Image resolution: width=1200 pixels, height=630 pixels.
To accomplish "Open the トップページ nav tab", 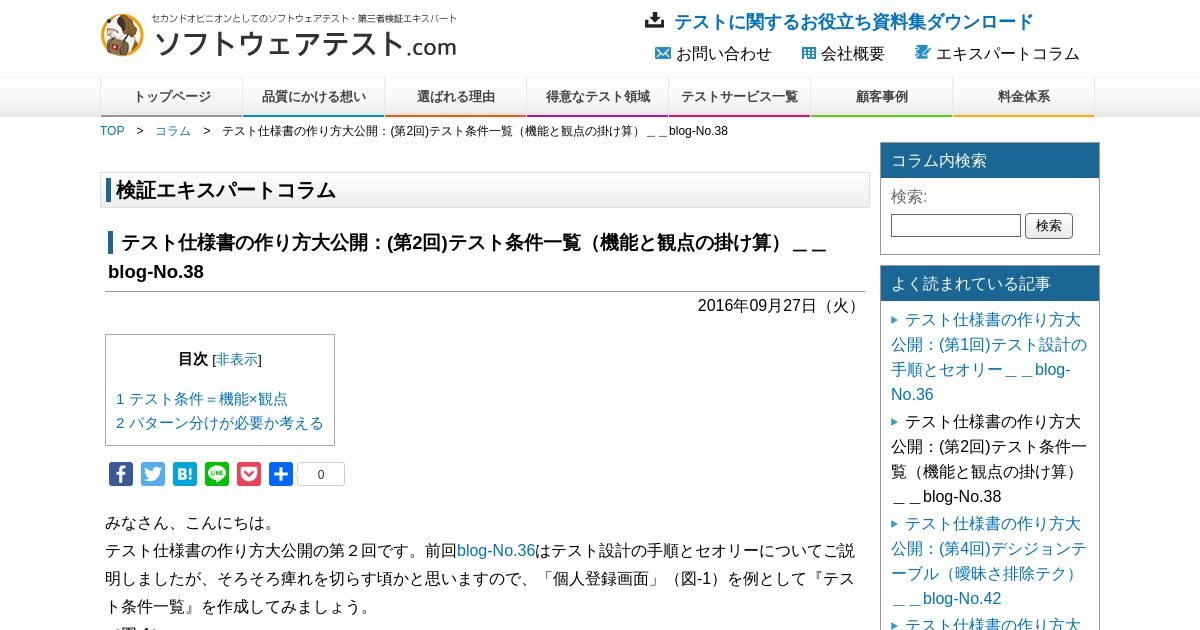I will click(172, 97).
